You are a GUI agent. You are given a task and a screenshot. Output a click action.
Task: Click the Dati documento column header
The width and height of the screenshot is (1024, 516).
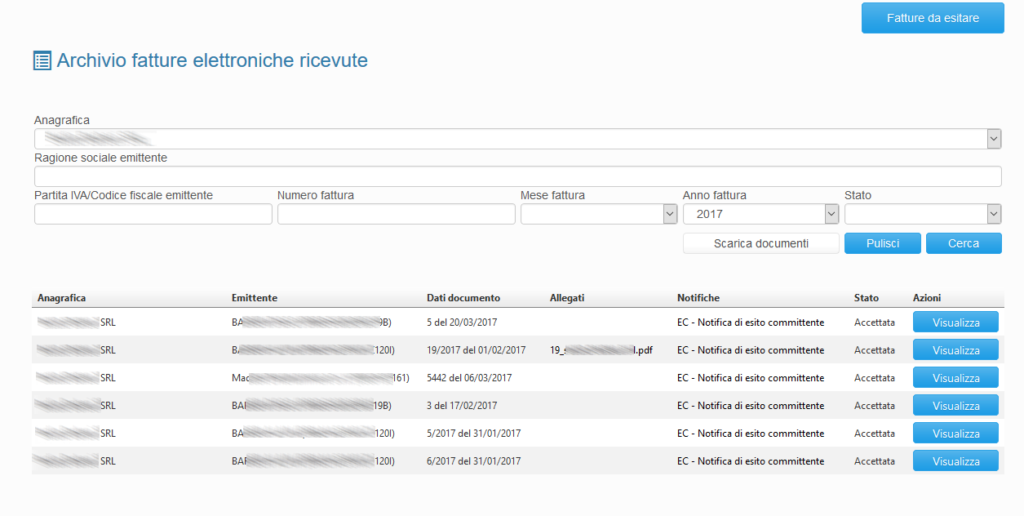click(463, 298)
